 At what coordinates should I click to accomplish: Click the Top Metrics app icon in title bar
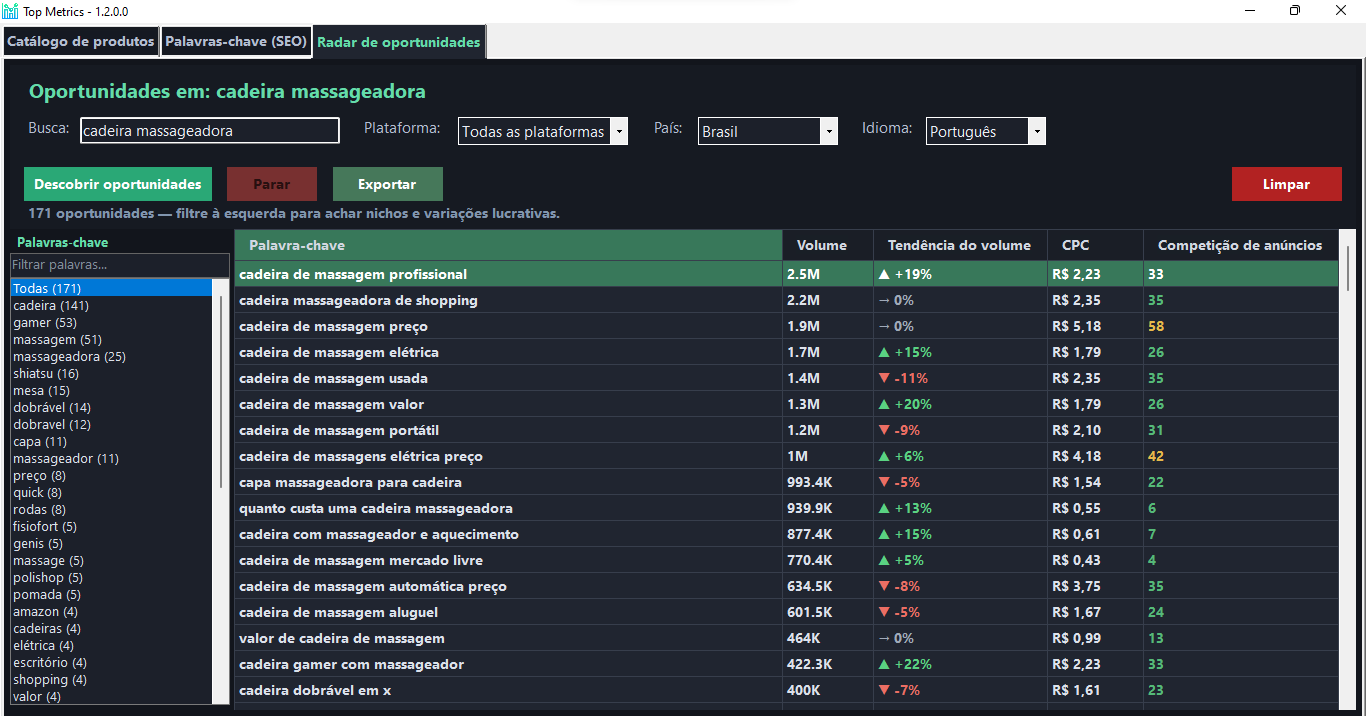pyautogui.click(x=10, y=11)
